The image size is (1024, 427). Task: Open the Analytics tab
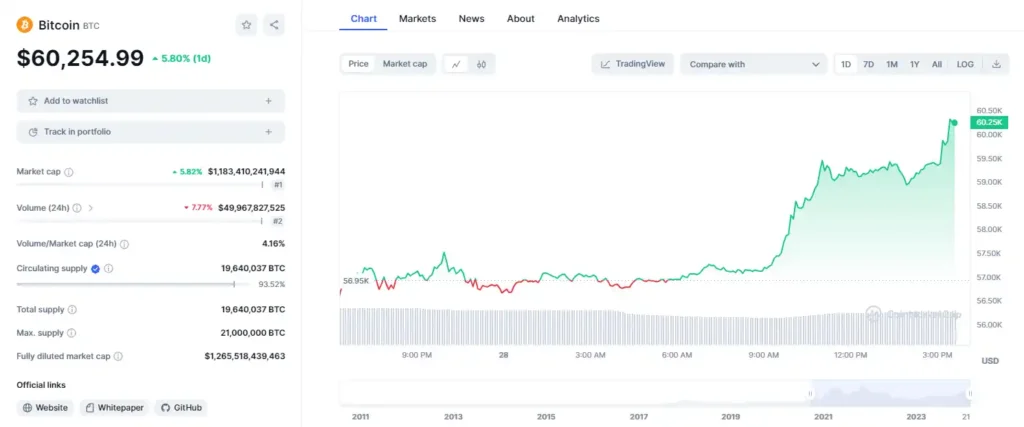point(578,18)
